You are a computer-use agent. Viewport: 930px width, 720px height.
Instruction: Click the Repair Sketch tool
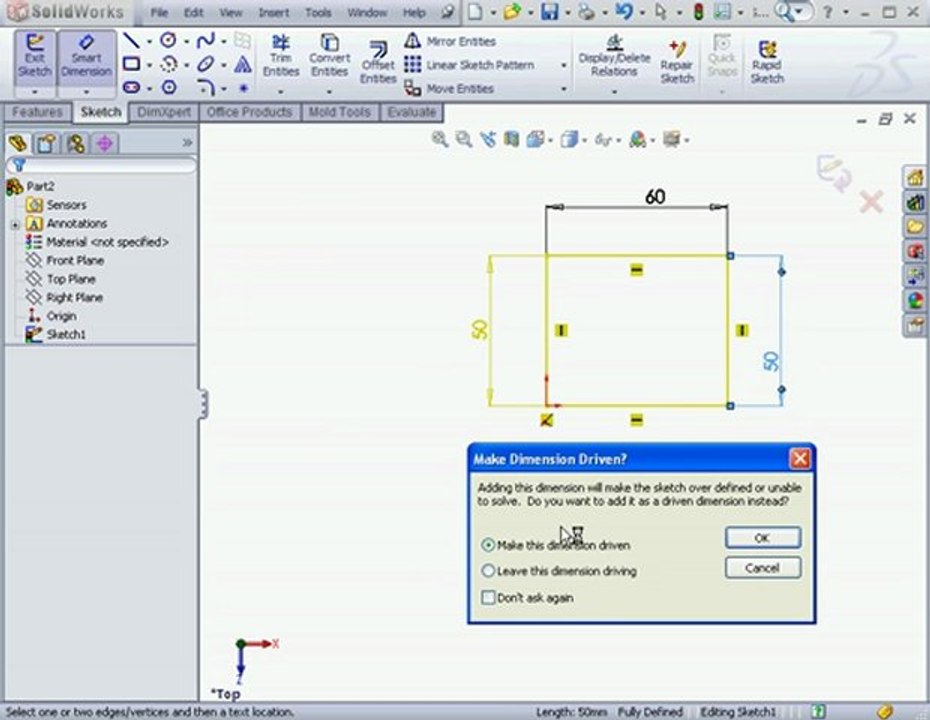tap(677, 62)
